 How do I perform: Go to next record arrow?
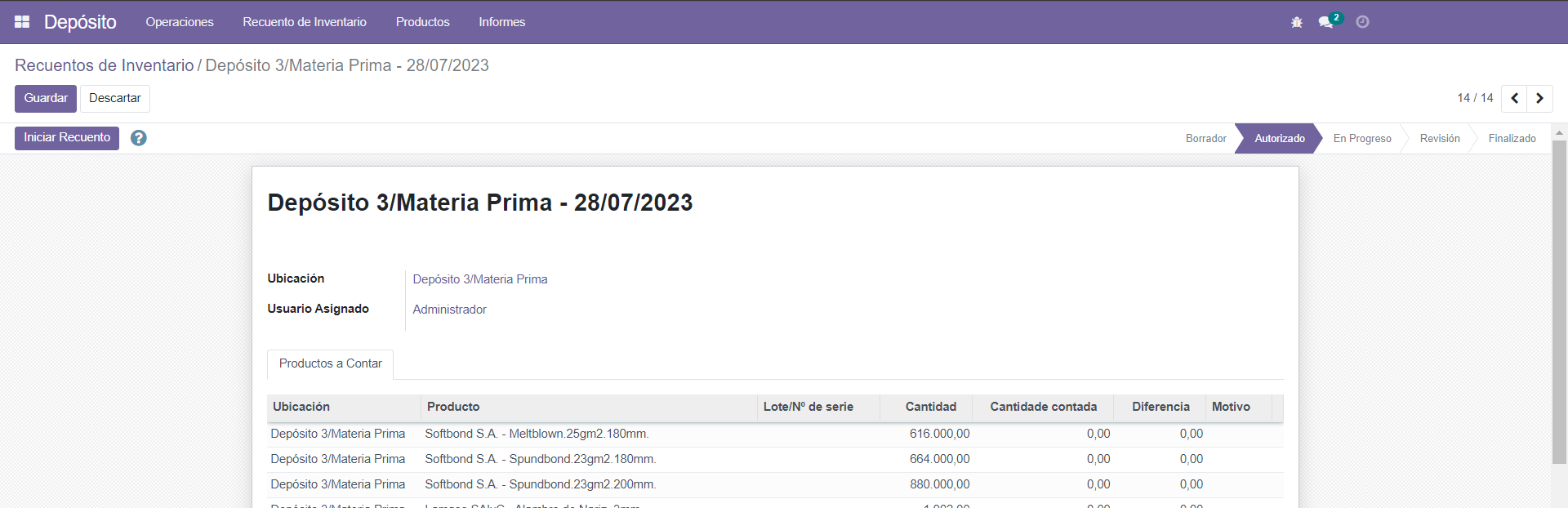1539,98
